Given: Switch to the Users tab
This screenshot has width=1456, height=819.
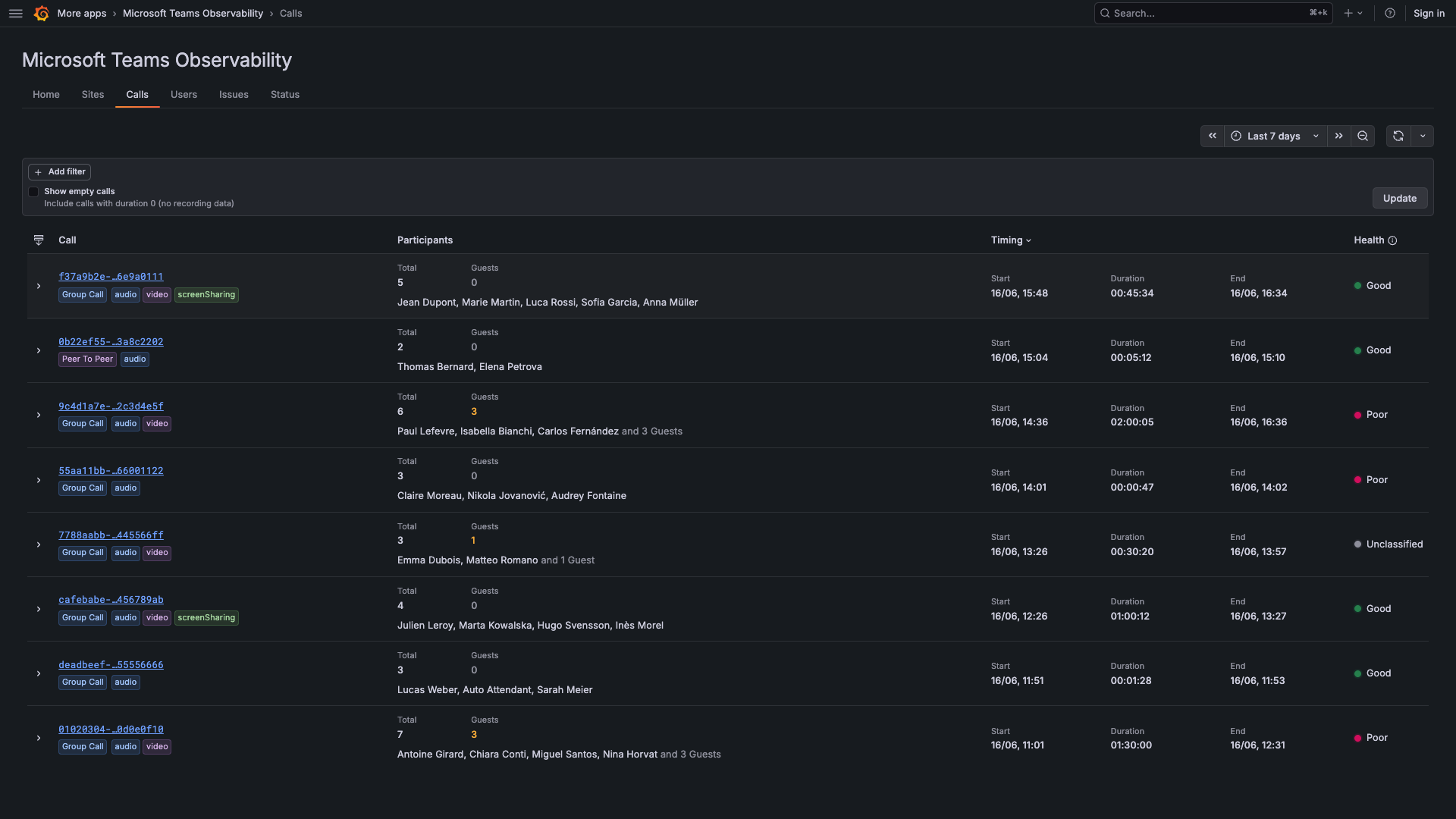Looking at the screenshot, I should (184, 95).
